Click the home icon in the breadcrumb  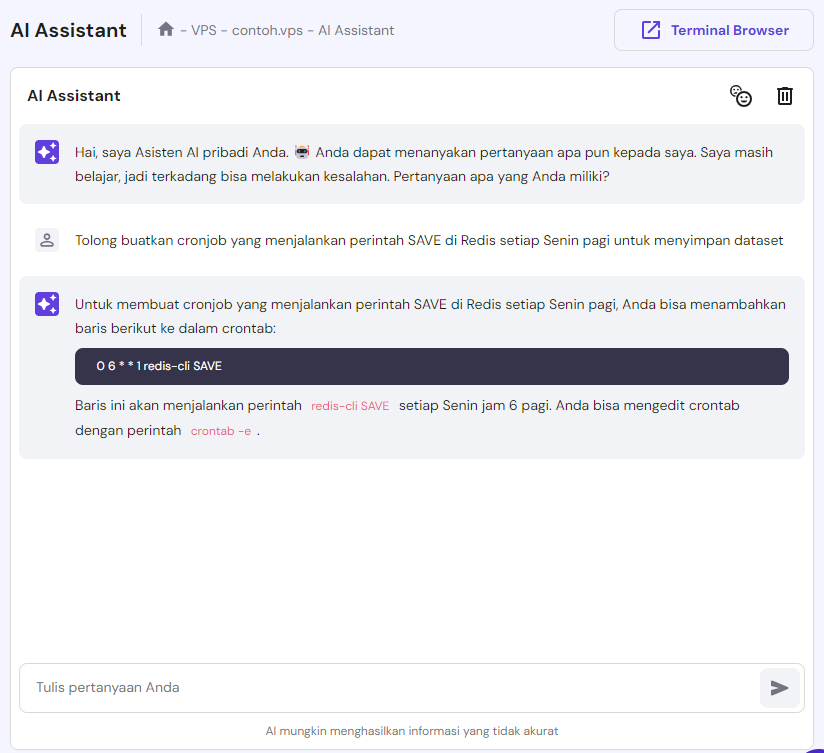(x=166, y=30)
